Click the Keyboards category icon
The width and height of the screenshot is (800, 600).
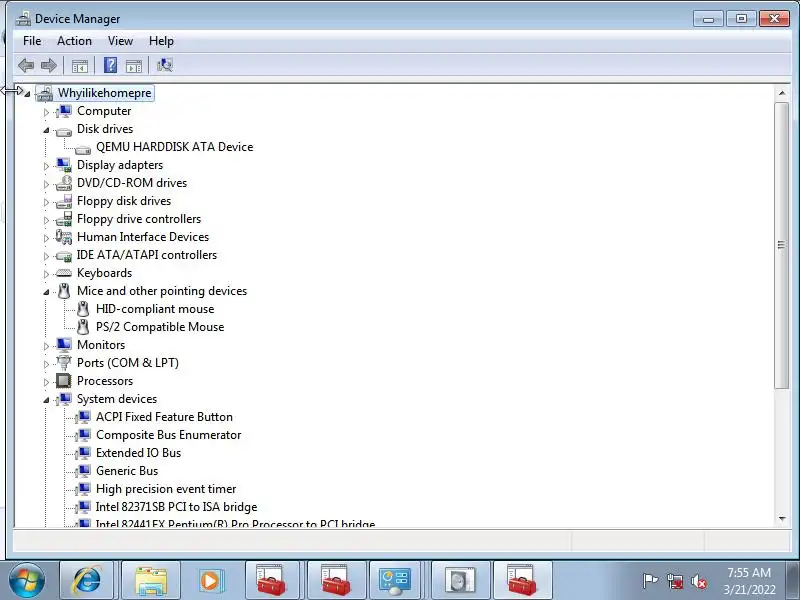[x=64, y=273]
